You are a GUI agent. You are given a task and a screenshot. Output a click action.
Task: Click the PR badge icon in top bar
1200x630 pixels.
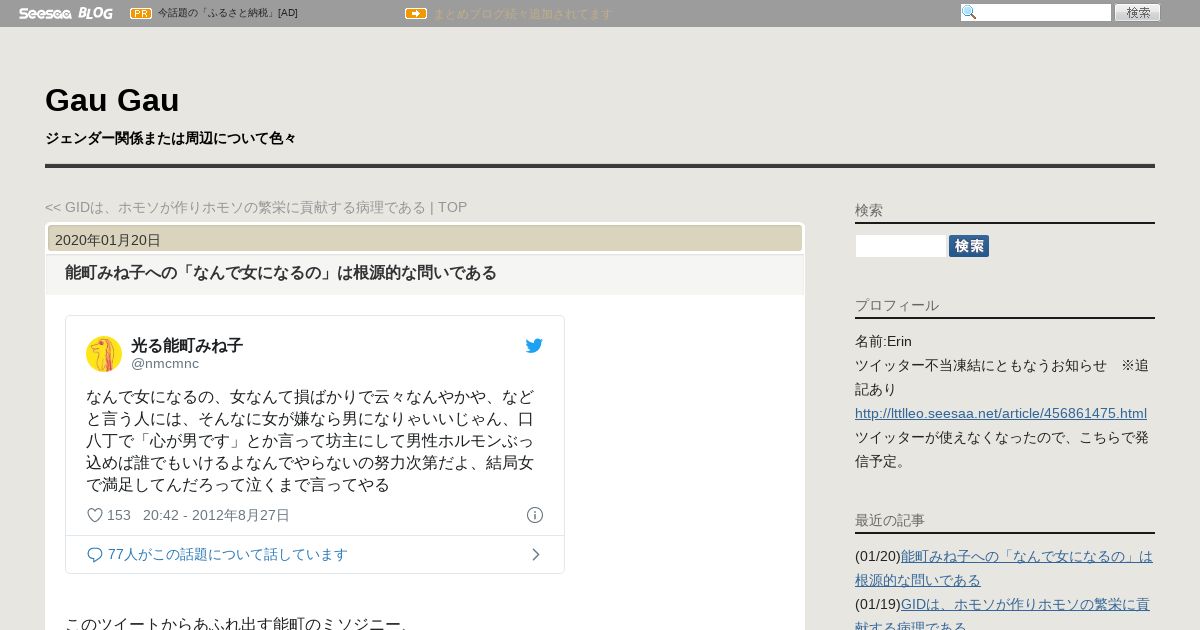tap(141, 13)
